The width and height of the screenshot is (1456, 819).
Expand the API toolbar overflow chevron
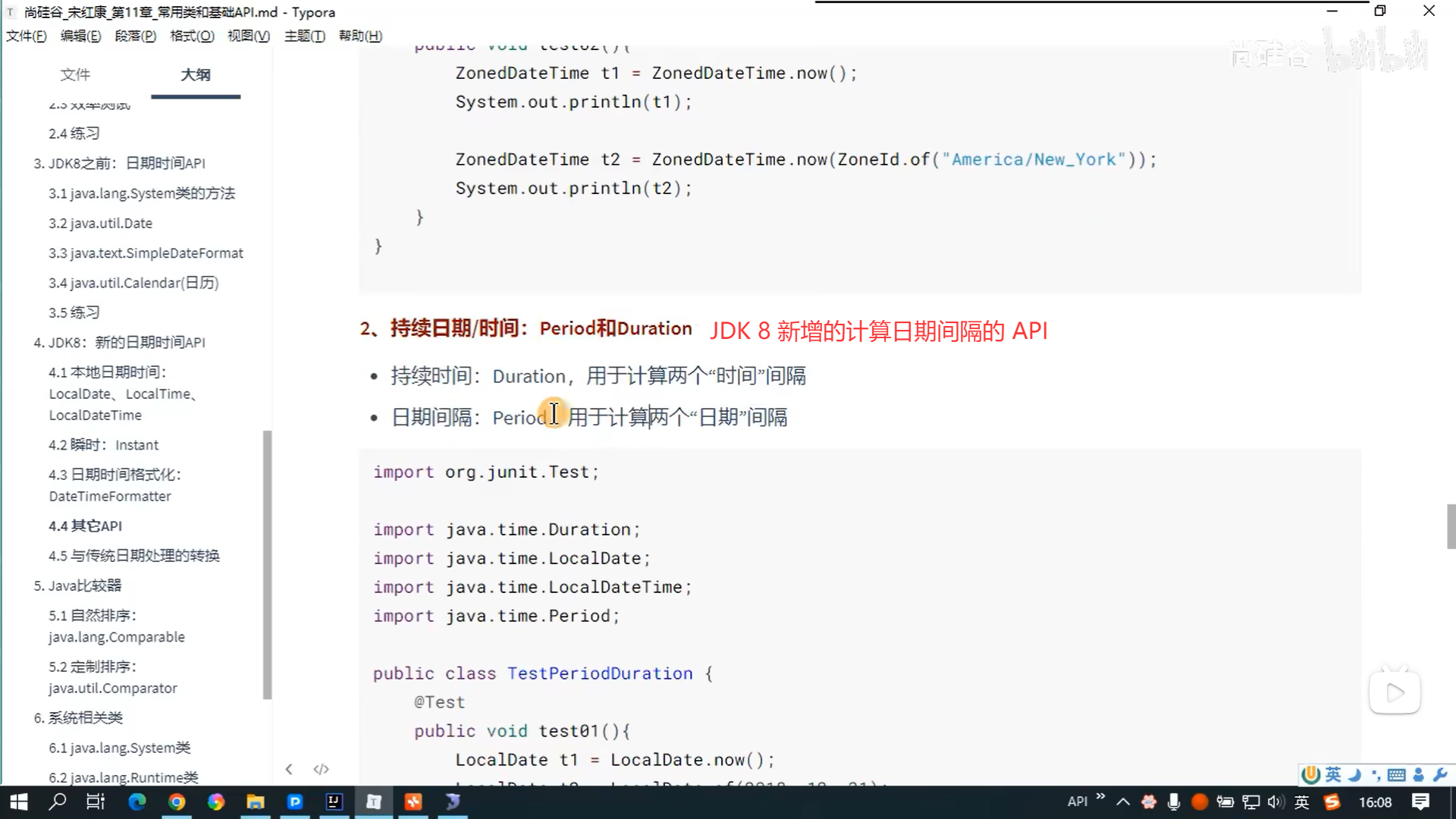click(x=1100, y=797)
